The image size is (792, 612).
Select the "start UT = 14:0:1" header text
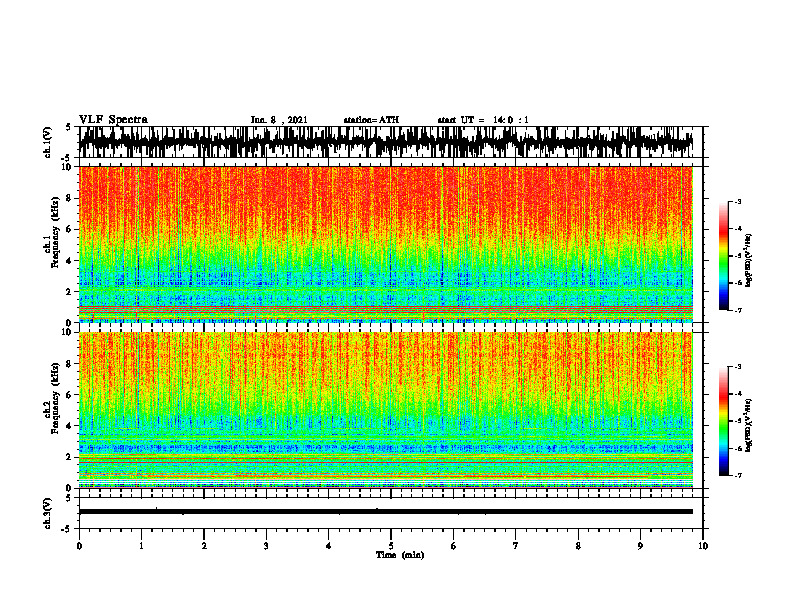click(x=483, y=120)
